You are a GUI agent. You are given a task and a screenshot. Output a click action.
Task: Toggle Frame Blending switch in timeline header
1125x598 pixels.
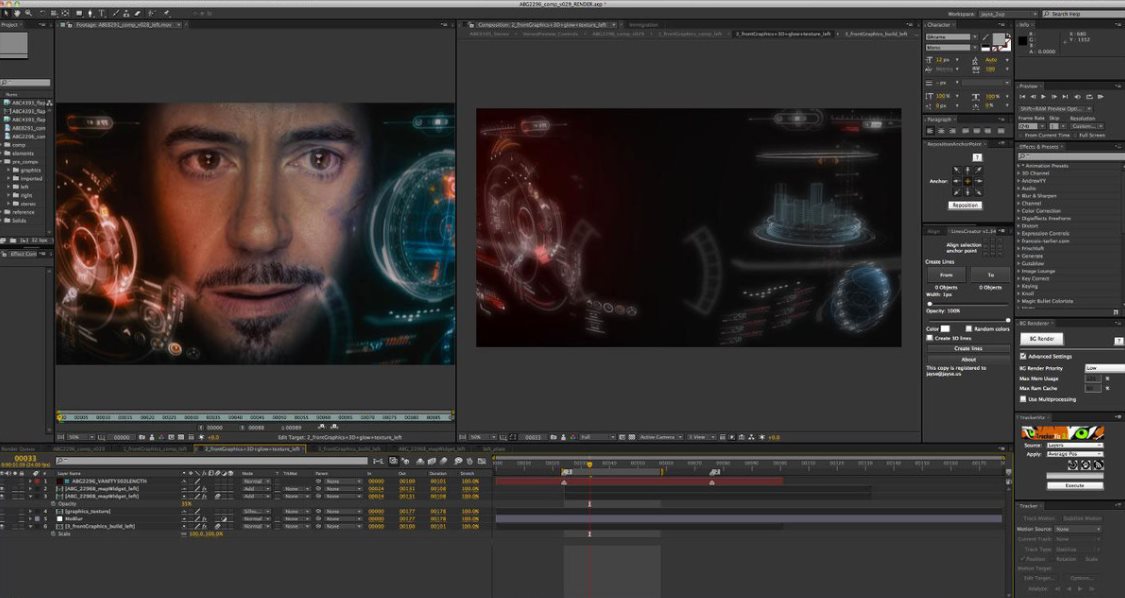pyautogui.click(x=432, y=462)
